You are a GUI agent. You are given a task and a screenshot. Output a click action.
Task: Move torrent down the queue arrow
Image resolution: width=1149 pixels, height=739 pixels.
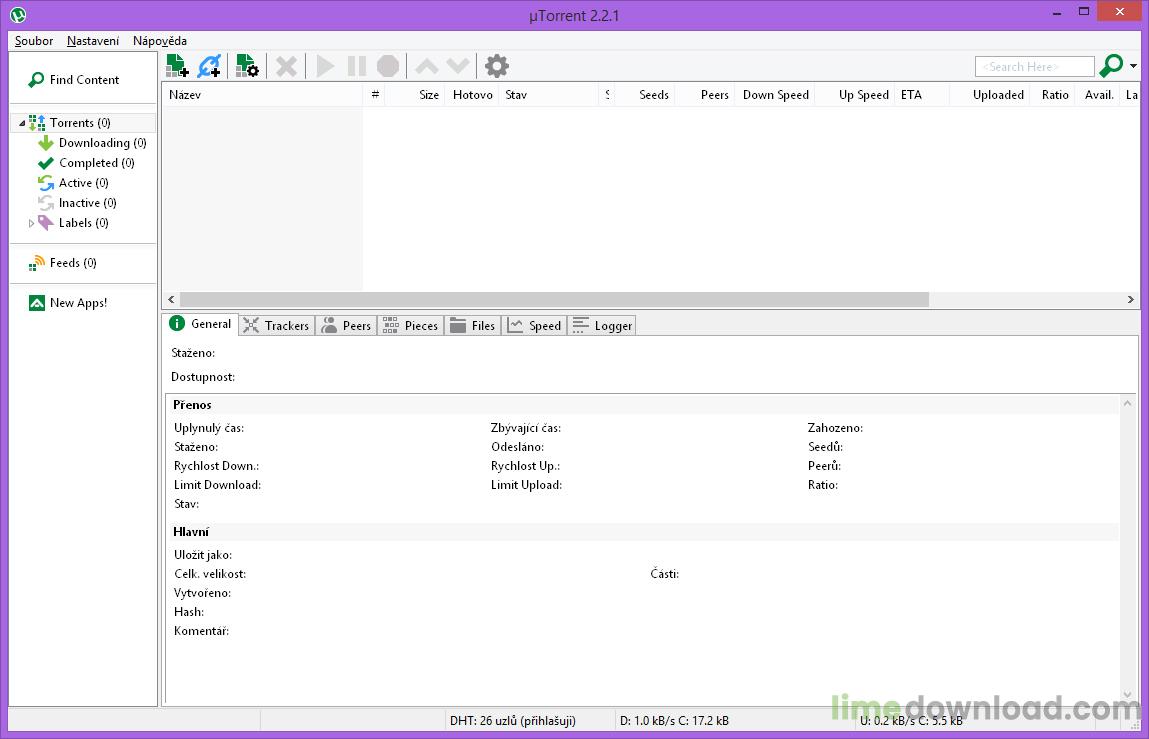tap(458, 66)
